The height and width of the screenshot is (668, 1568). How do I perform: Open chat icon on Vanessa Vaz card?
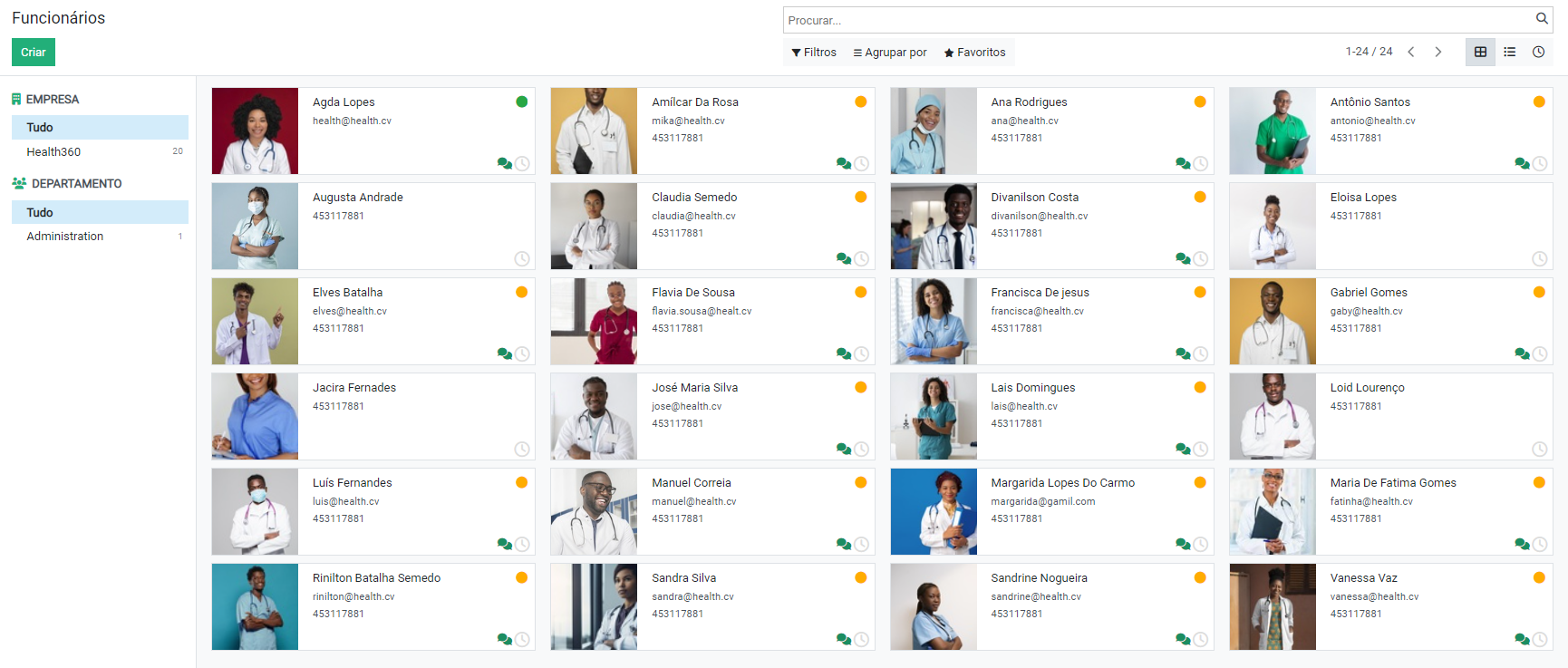(x=1522, y=640)
